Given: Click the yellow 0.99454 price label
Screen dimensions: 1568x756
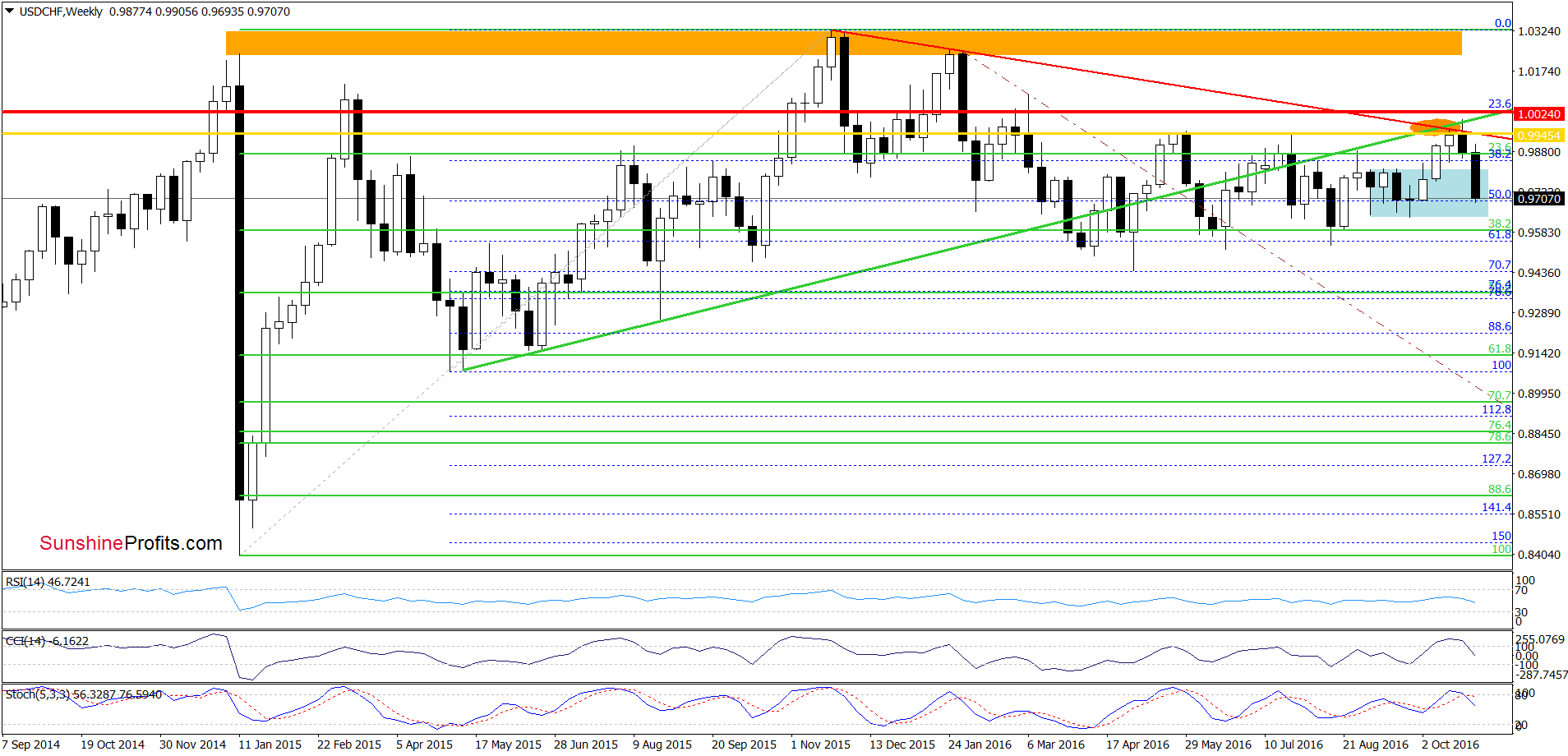Looking at the screenshot, I should pyautogui.click(x=1539, y=136).
